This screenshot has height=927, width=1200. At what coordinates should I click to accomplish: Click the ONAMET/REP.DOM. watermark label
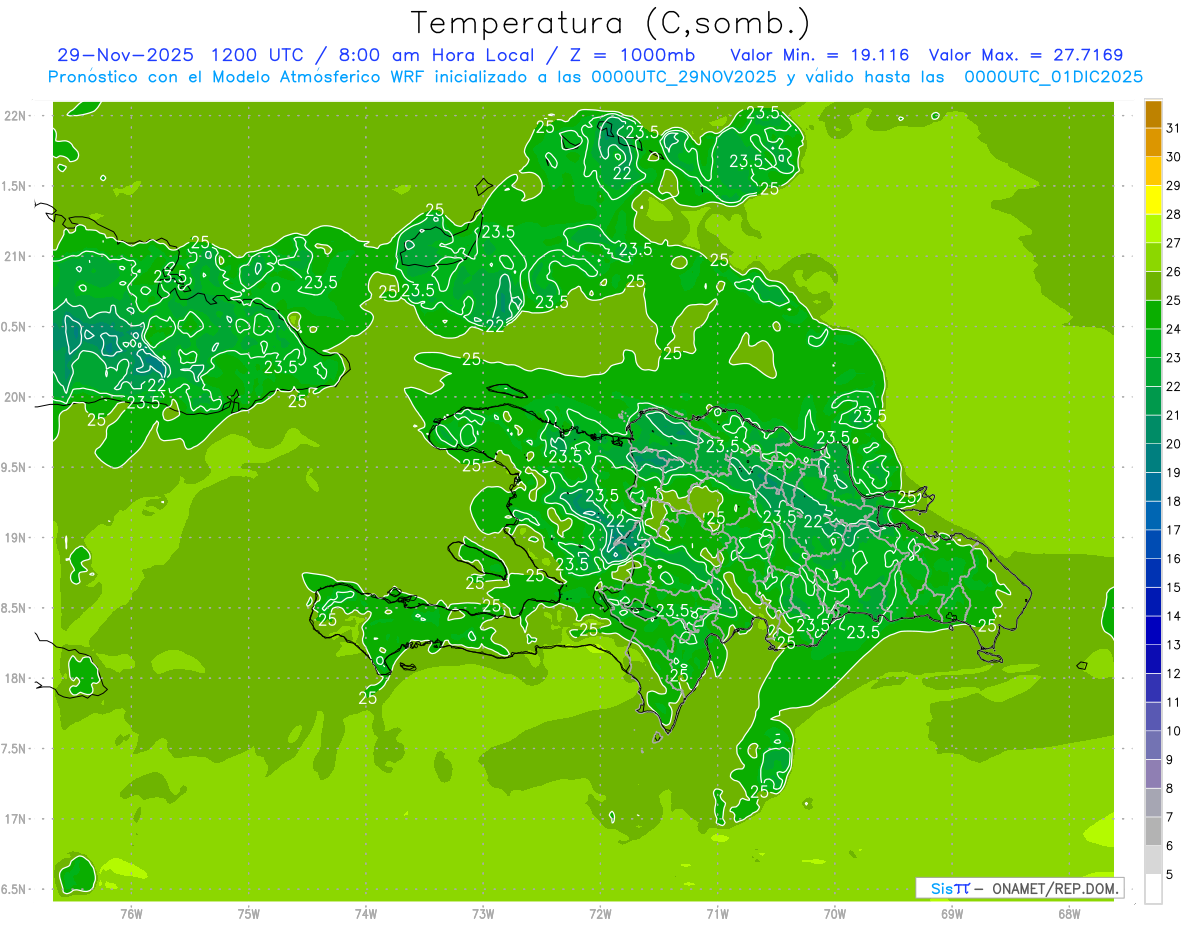1058,888
